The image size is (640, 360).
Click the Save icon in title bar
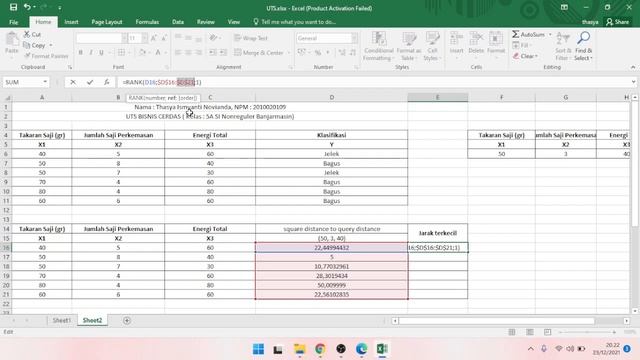tap(13, 7)
